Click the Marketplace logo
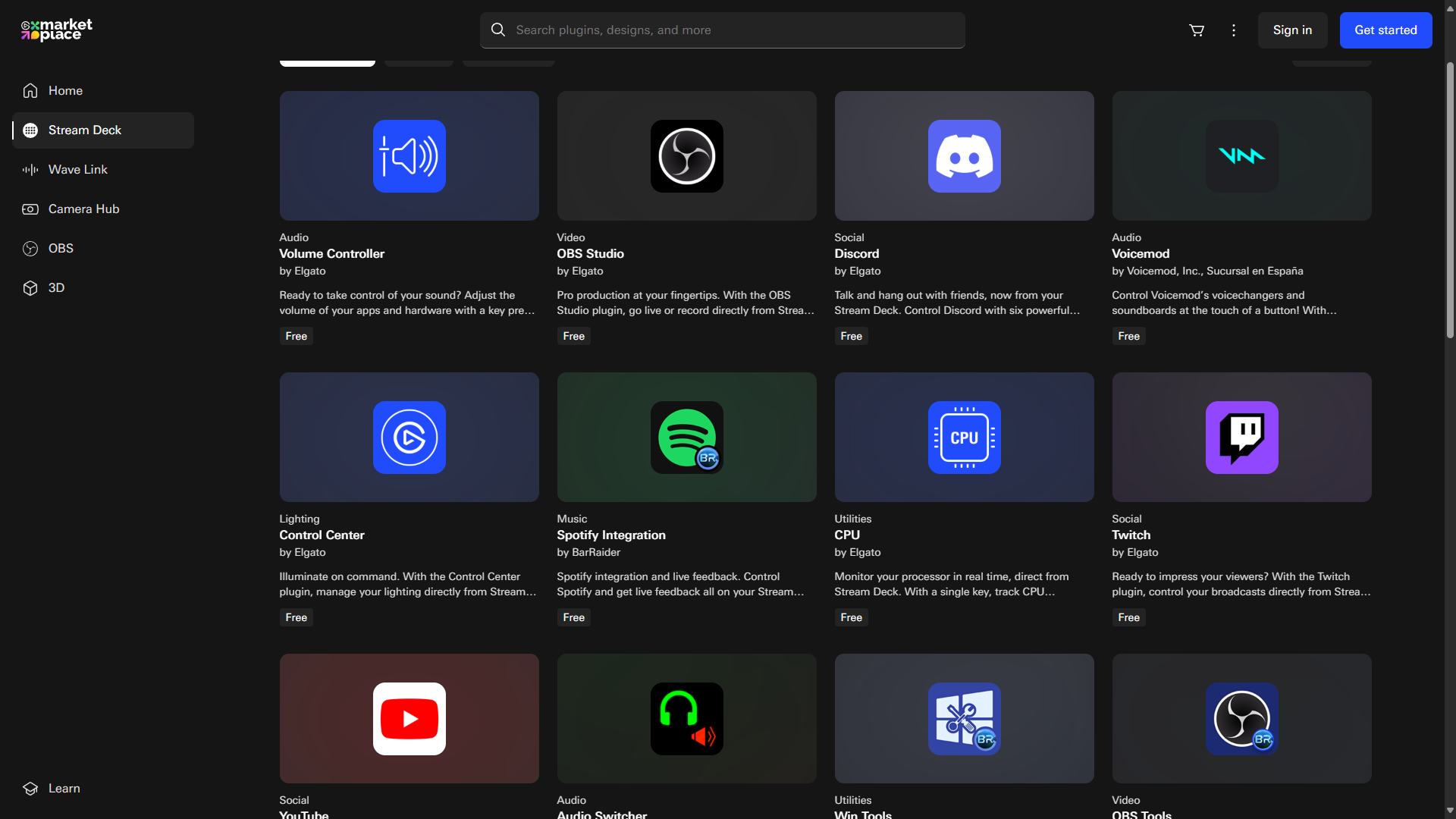The height and width of the screenshot is (819, 1456). click(57, 30)
